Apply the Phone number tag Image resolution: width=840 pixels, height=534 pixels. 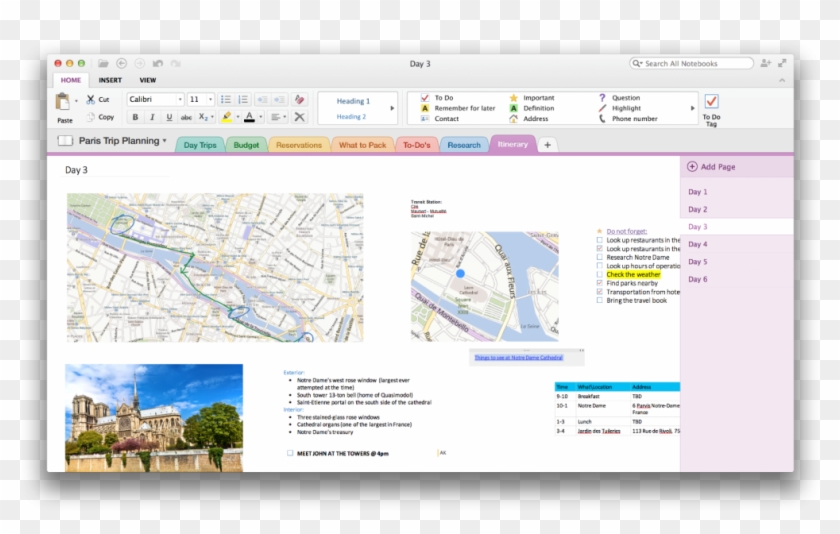pyautogui.click(x=628, y=118)
